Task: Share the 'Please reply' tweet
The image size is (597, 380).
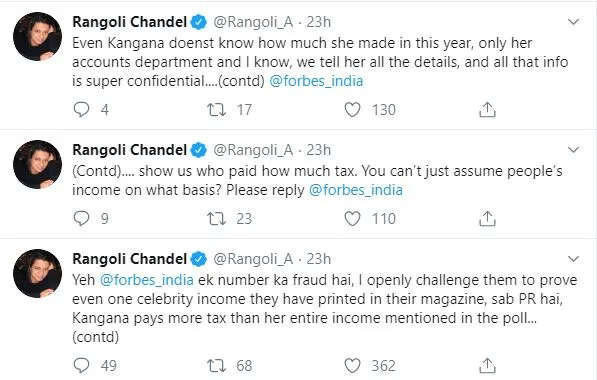Action: 487,219
